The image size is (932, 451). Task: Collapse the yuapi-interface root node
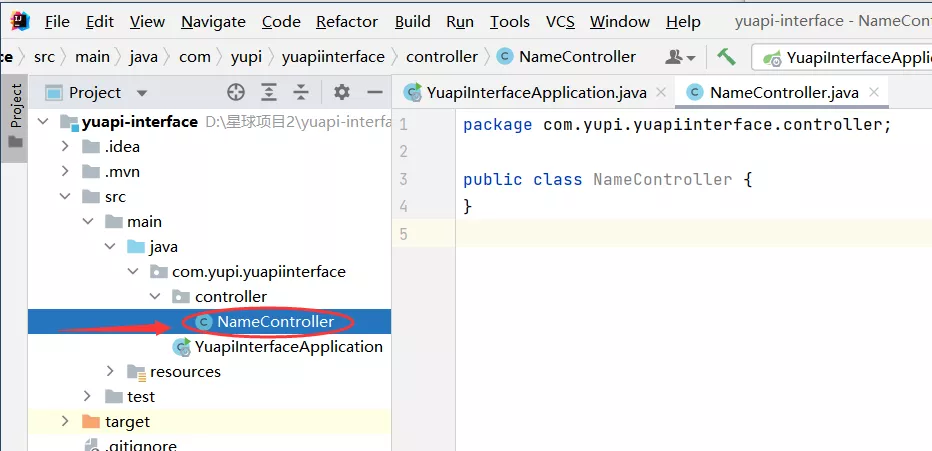[x=43, y=122]
